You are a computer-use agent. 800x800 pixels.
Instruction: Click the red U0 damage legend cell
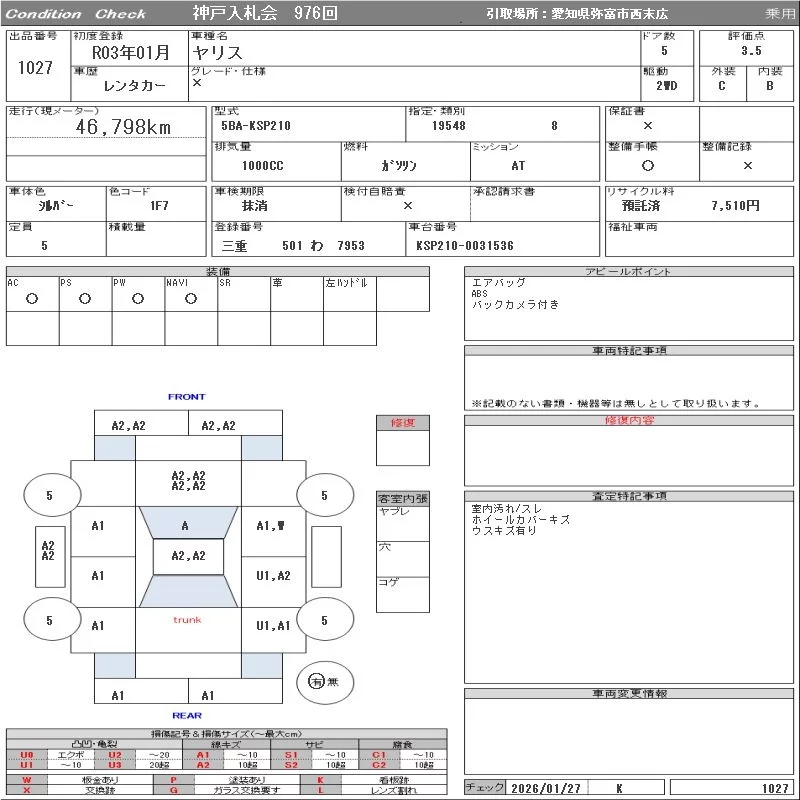(27, 755)
